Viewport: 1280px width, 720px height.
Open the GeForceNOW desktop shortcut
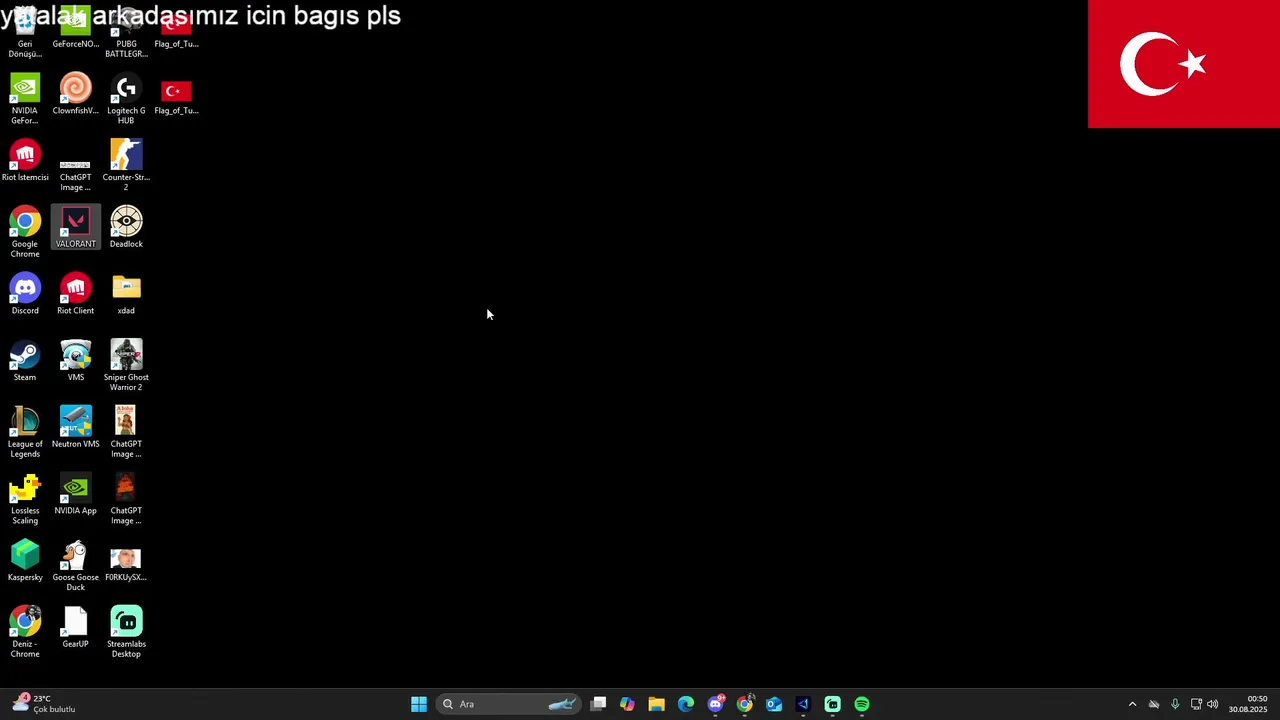(75, 28)
